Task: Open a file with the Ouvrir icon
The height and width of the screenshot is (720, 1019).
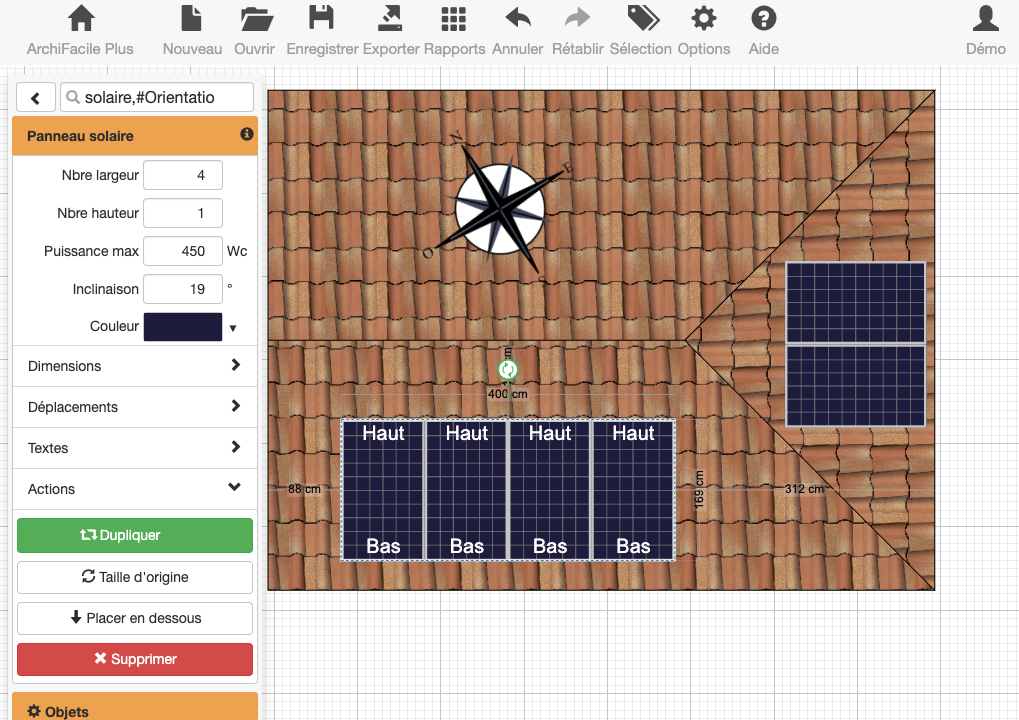Action: click(257, 19)
